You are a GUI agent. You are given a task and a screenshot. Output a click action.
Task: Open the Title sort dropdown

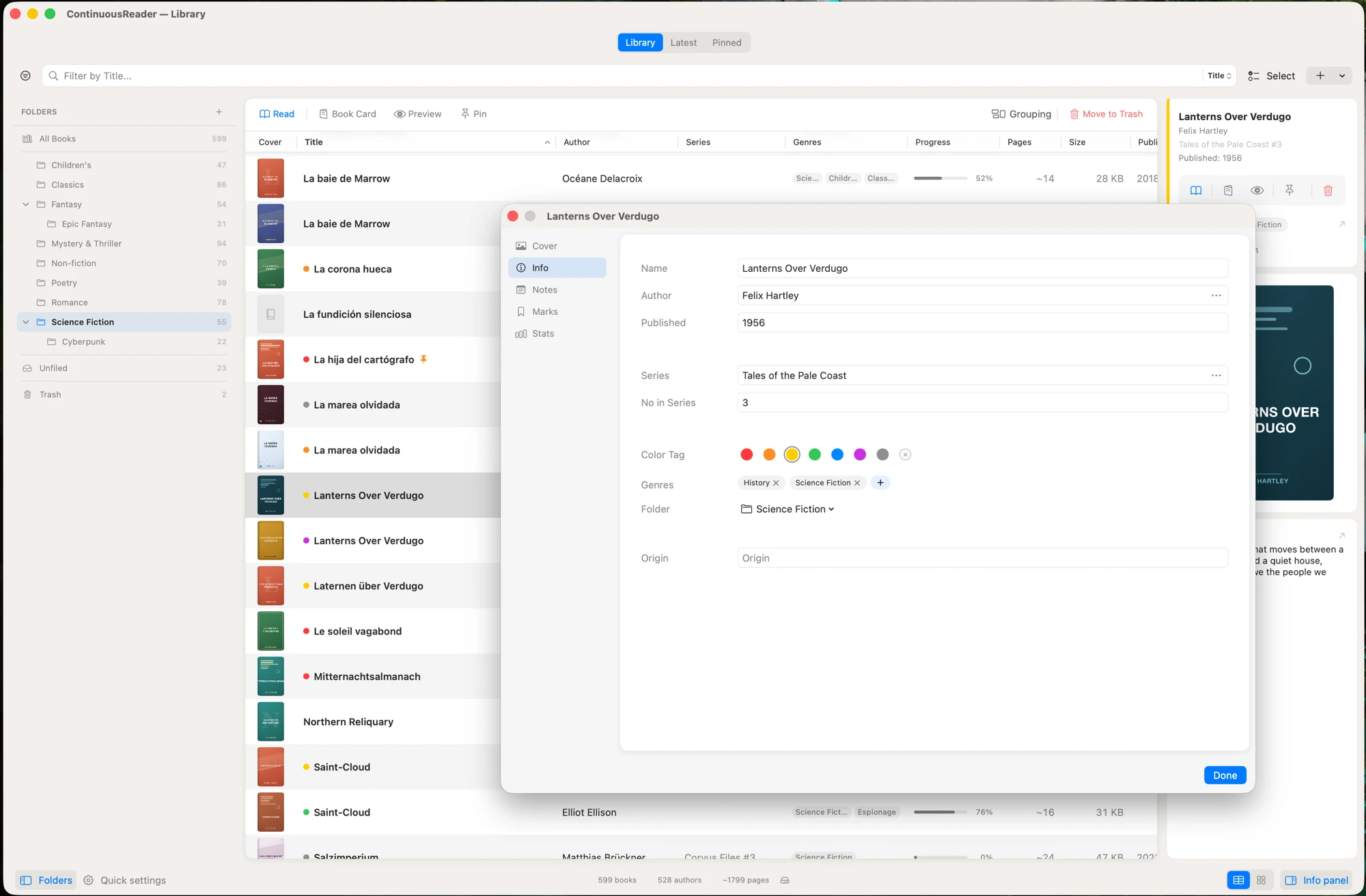[1219, 76]
